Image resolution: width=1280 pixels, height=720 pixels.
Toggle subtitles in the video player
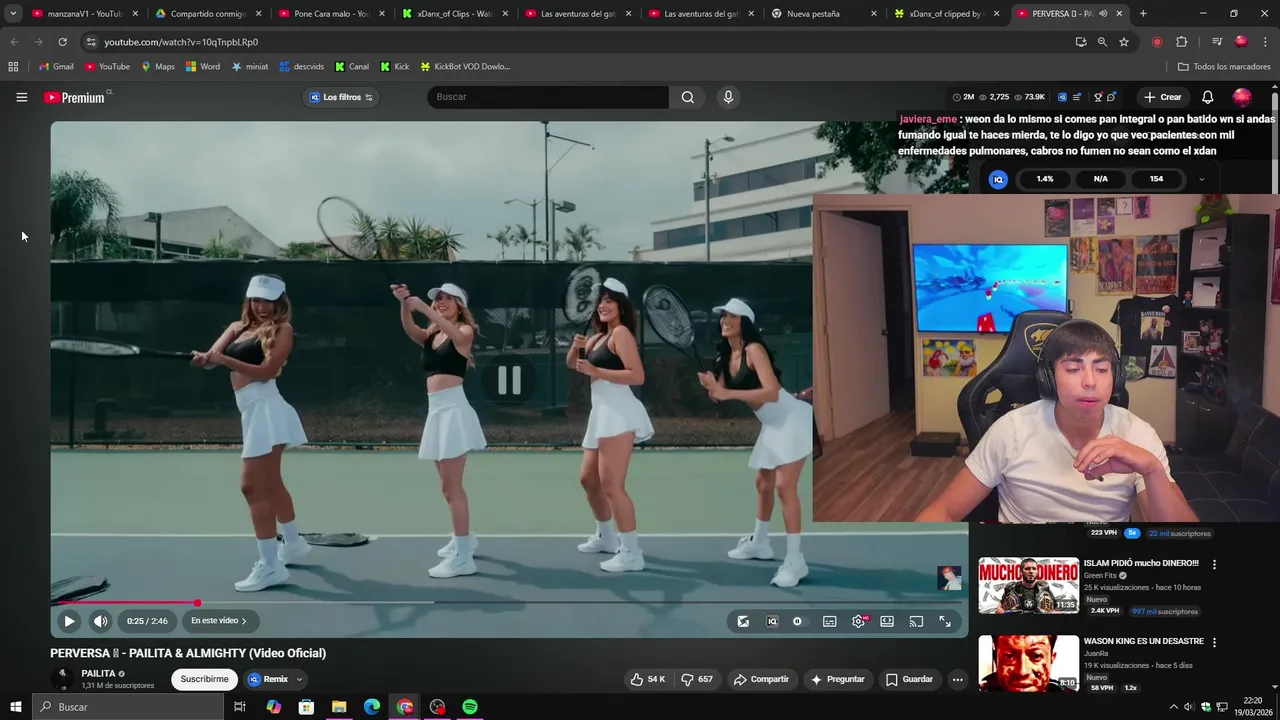click(829, 621)
